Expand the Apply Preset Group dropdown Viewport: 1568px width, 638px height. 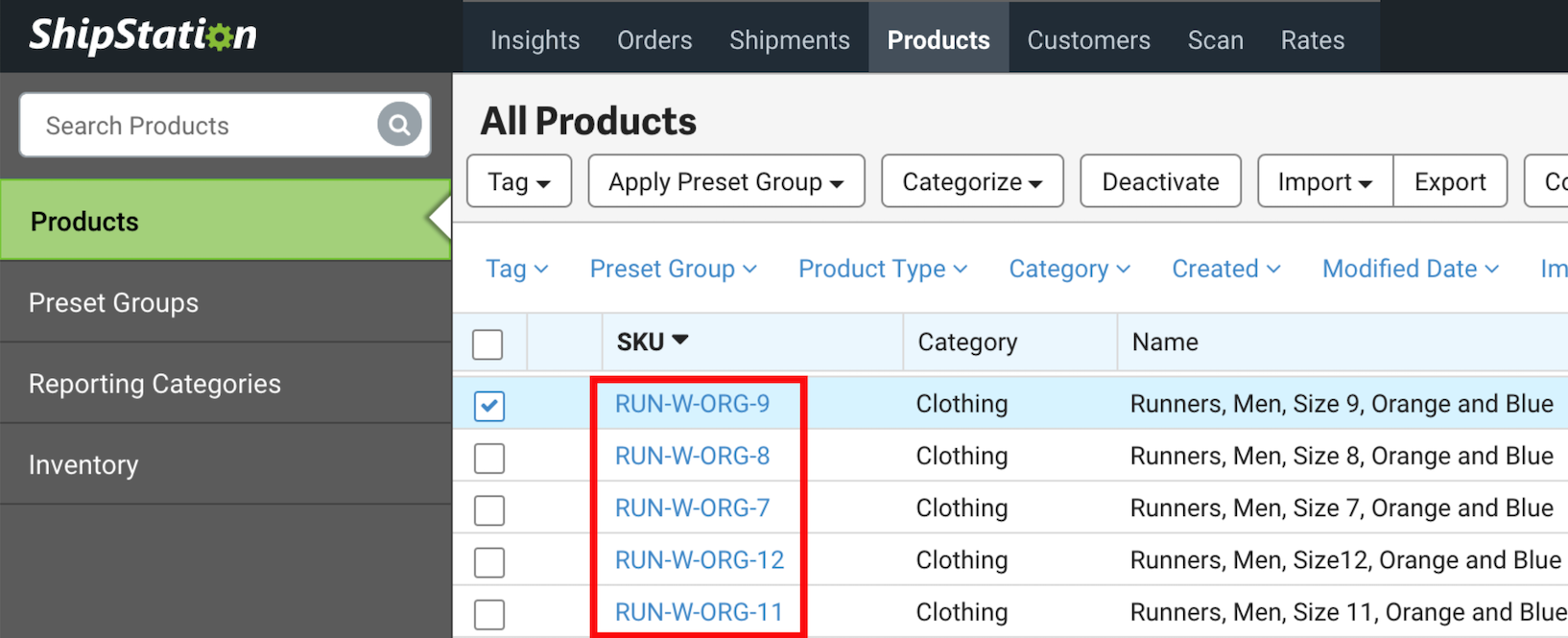tap(726, 181)
